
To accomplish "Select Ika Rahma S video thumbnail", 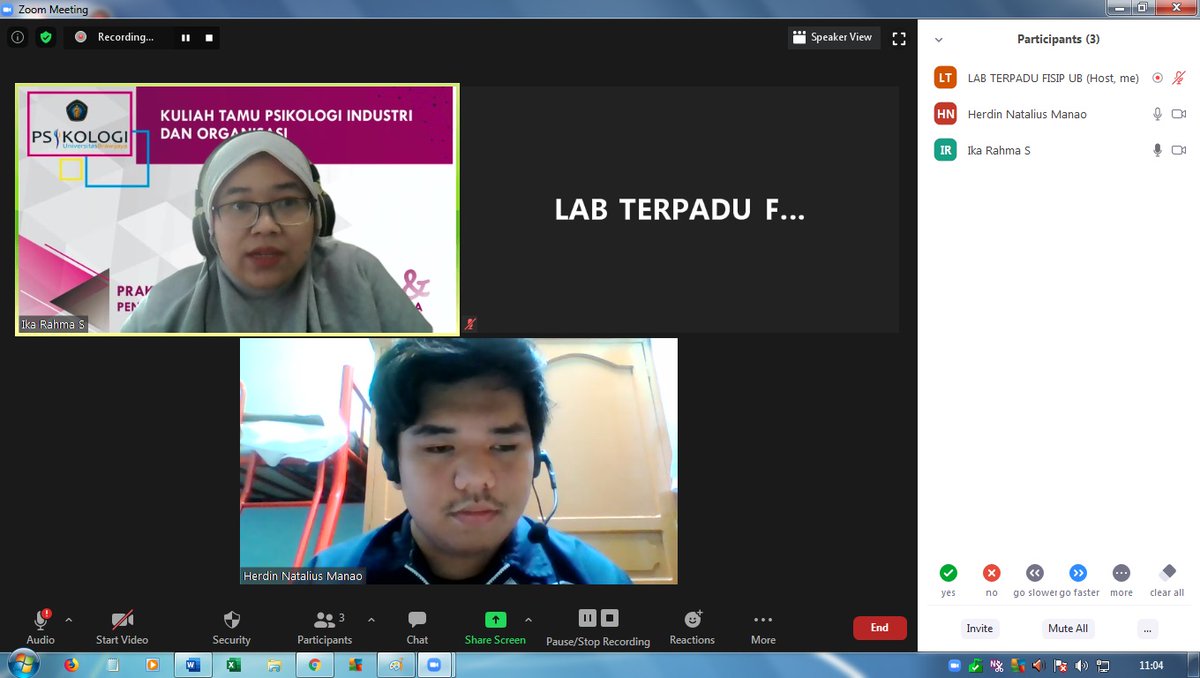I will pyautogui.click(x=237, y=209).
